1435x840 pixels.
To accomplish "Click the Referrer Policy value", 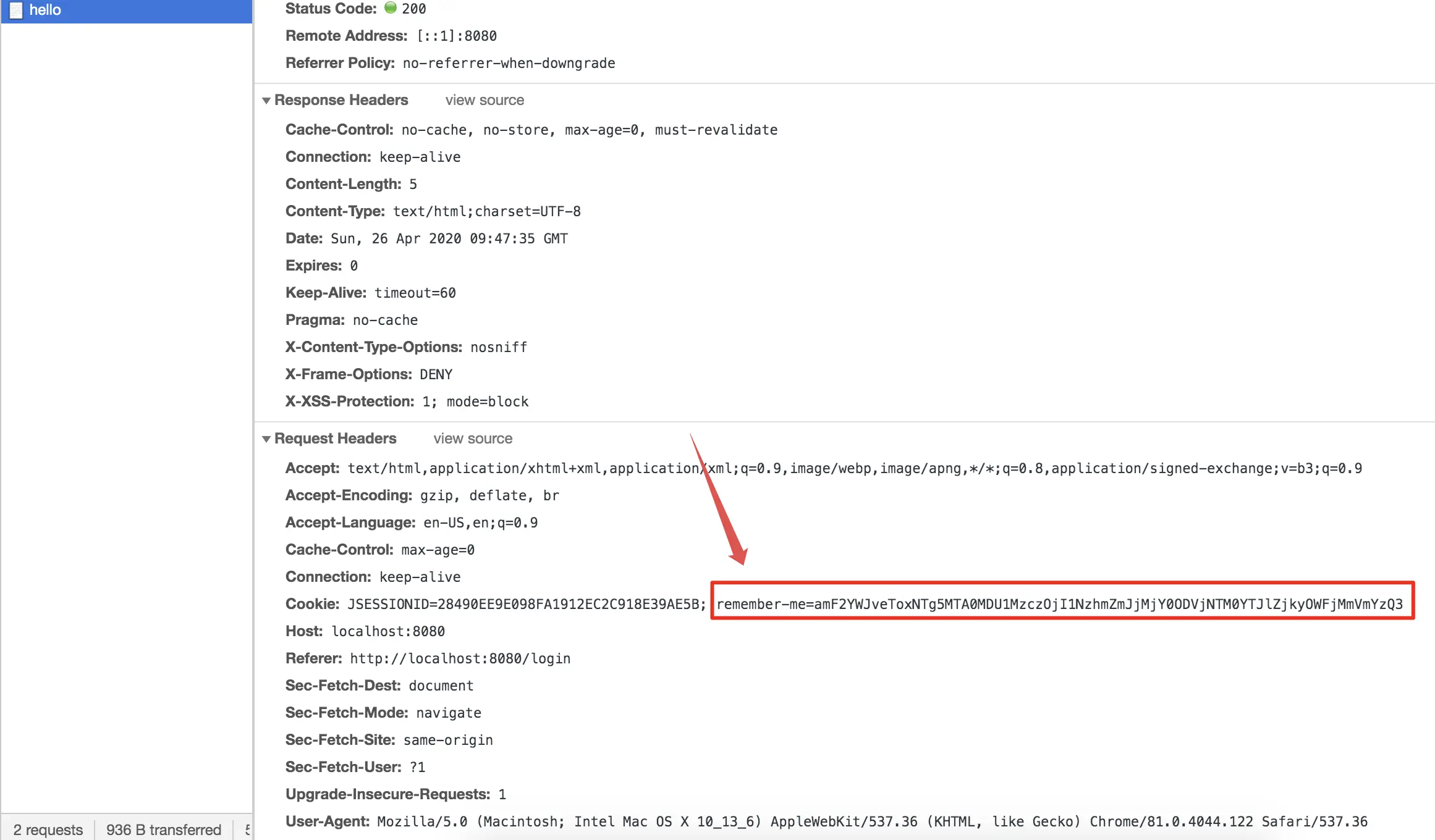I will click(508, 63).
